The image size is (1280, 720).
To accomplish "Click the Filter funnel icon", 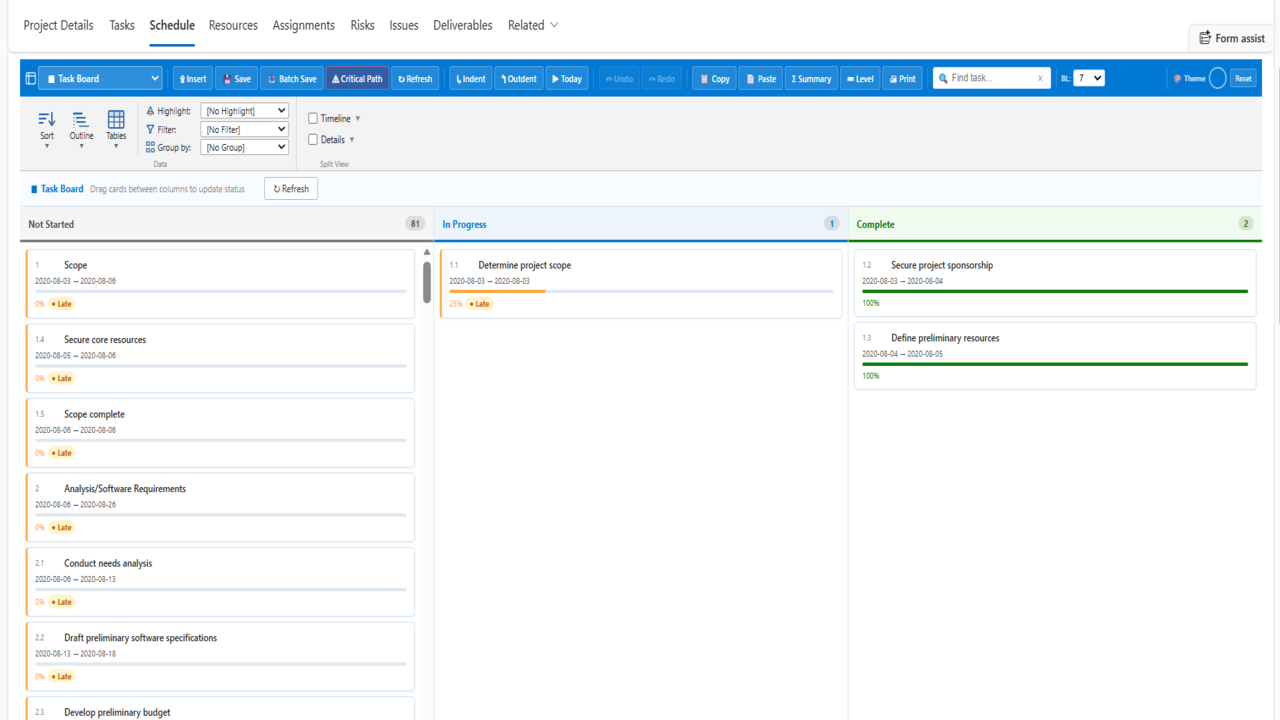I will coord(151,129).
